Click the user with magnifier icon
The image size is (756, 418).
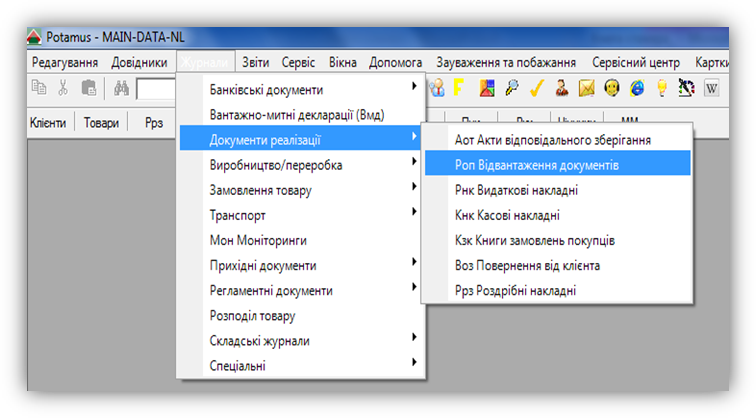(x=437, y=88)
